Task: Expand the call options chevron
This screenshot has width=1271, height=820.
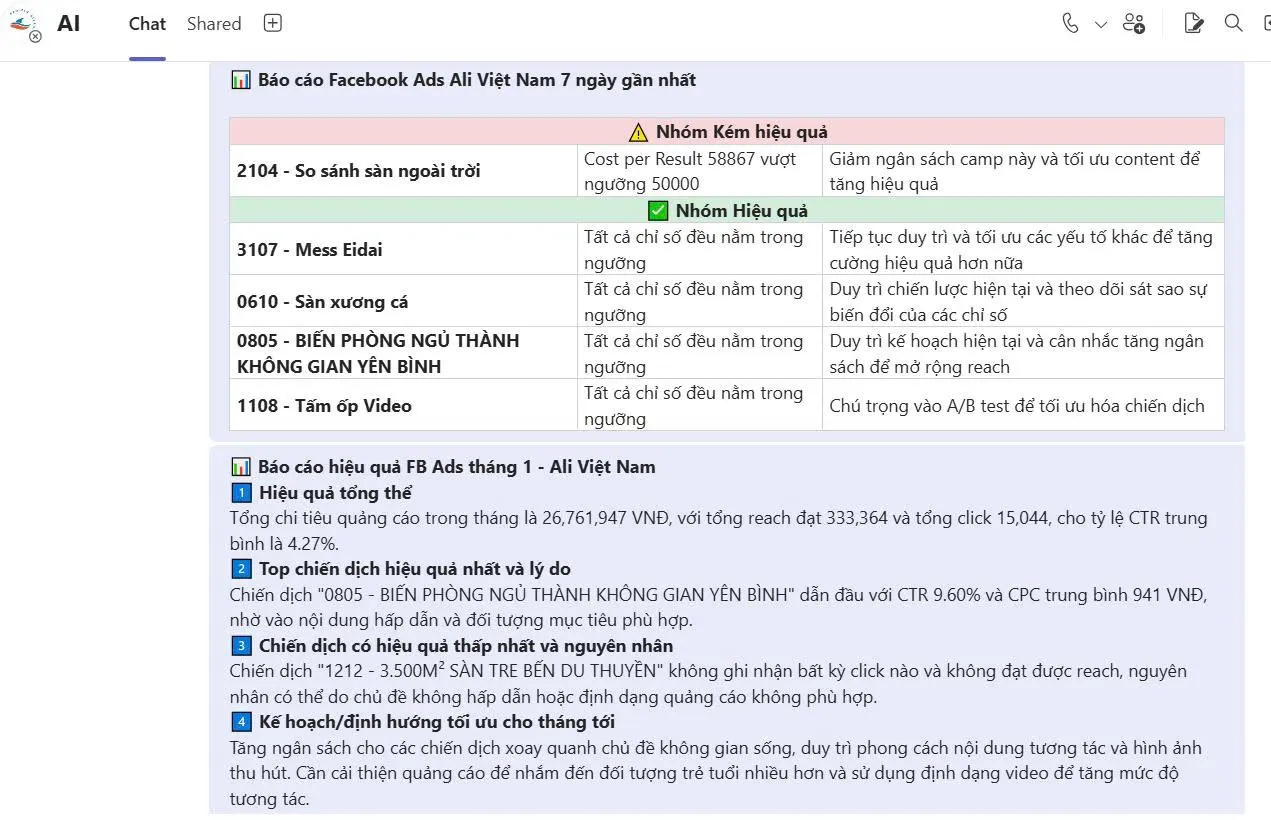Action: (x=1101, y=24)
